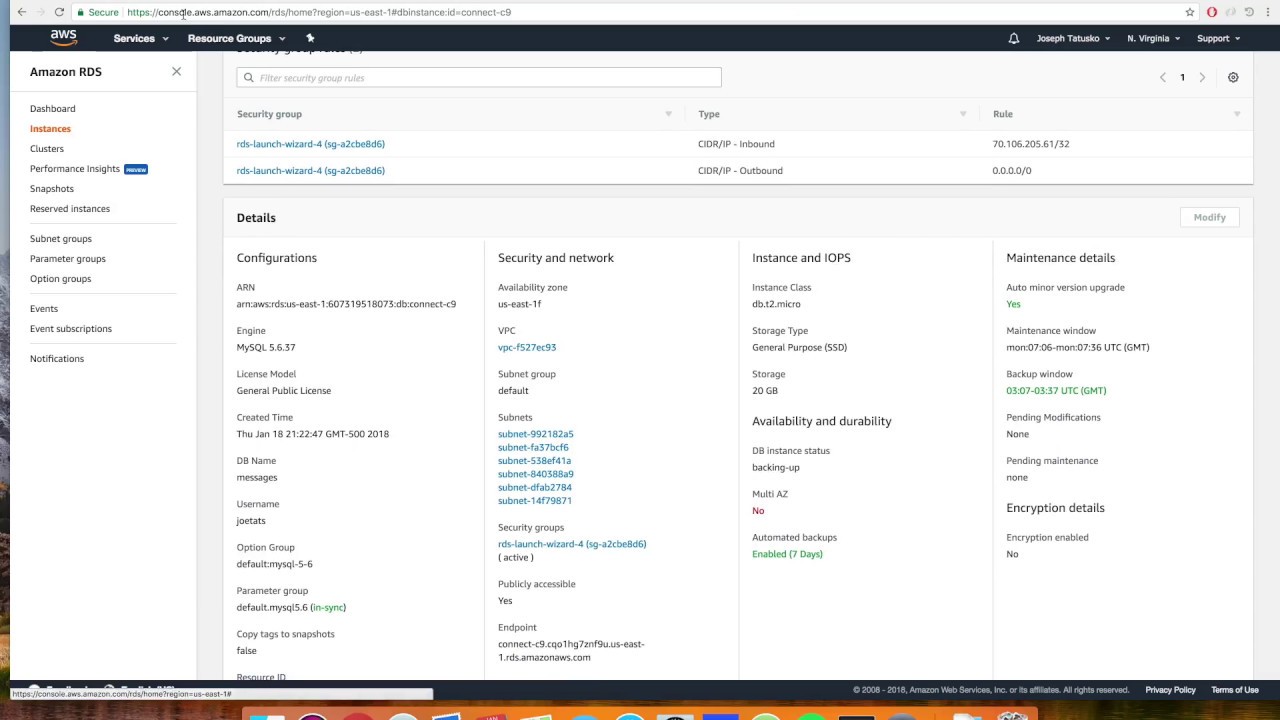This screenshot has width=1280, height=720.
Task: Click the db.t2.micro instance class value
Action: (x=776, y=304)
